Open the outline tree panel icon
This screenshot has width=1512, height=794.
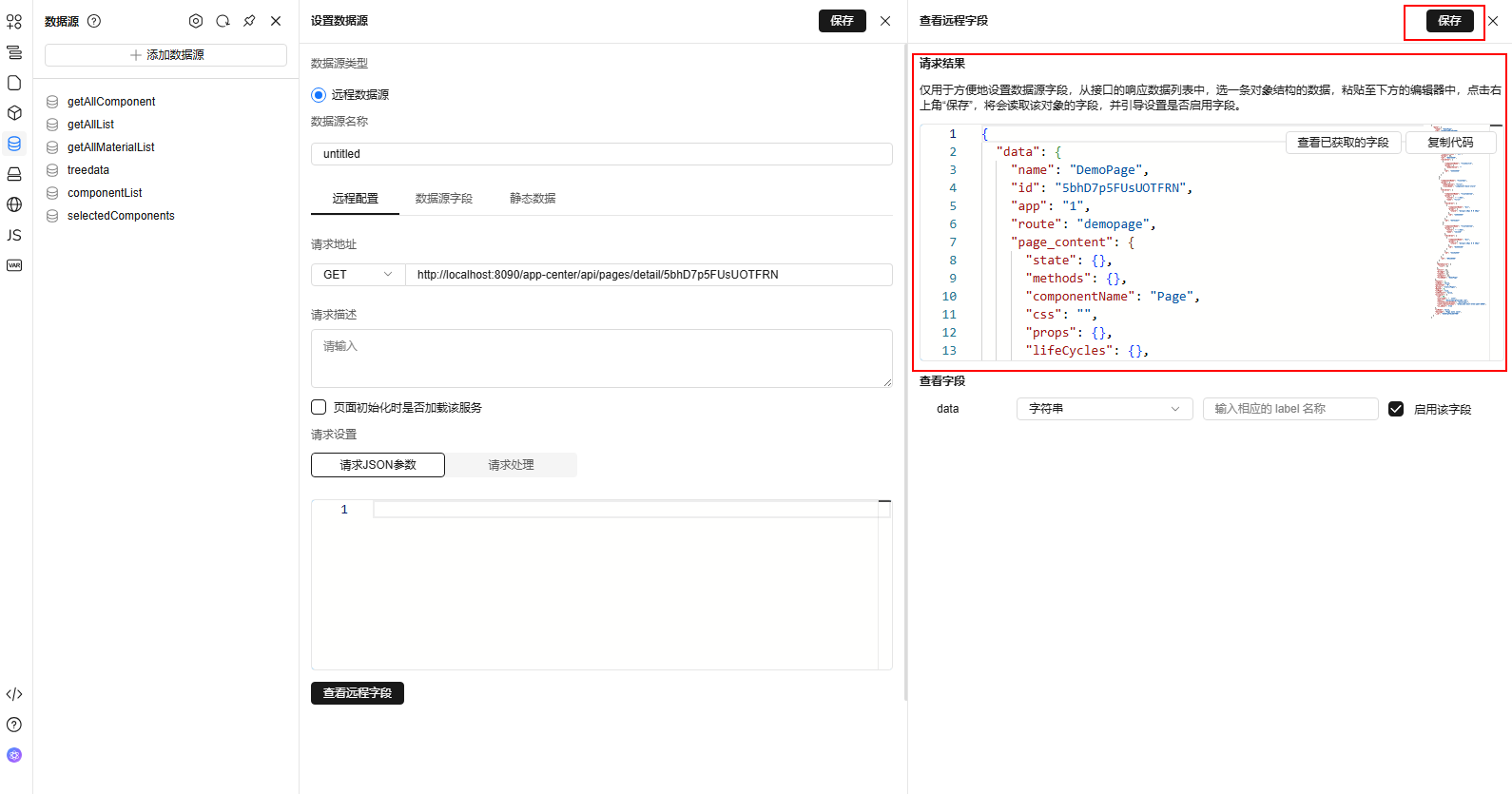[14, 52]
